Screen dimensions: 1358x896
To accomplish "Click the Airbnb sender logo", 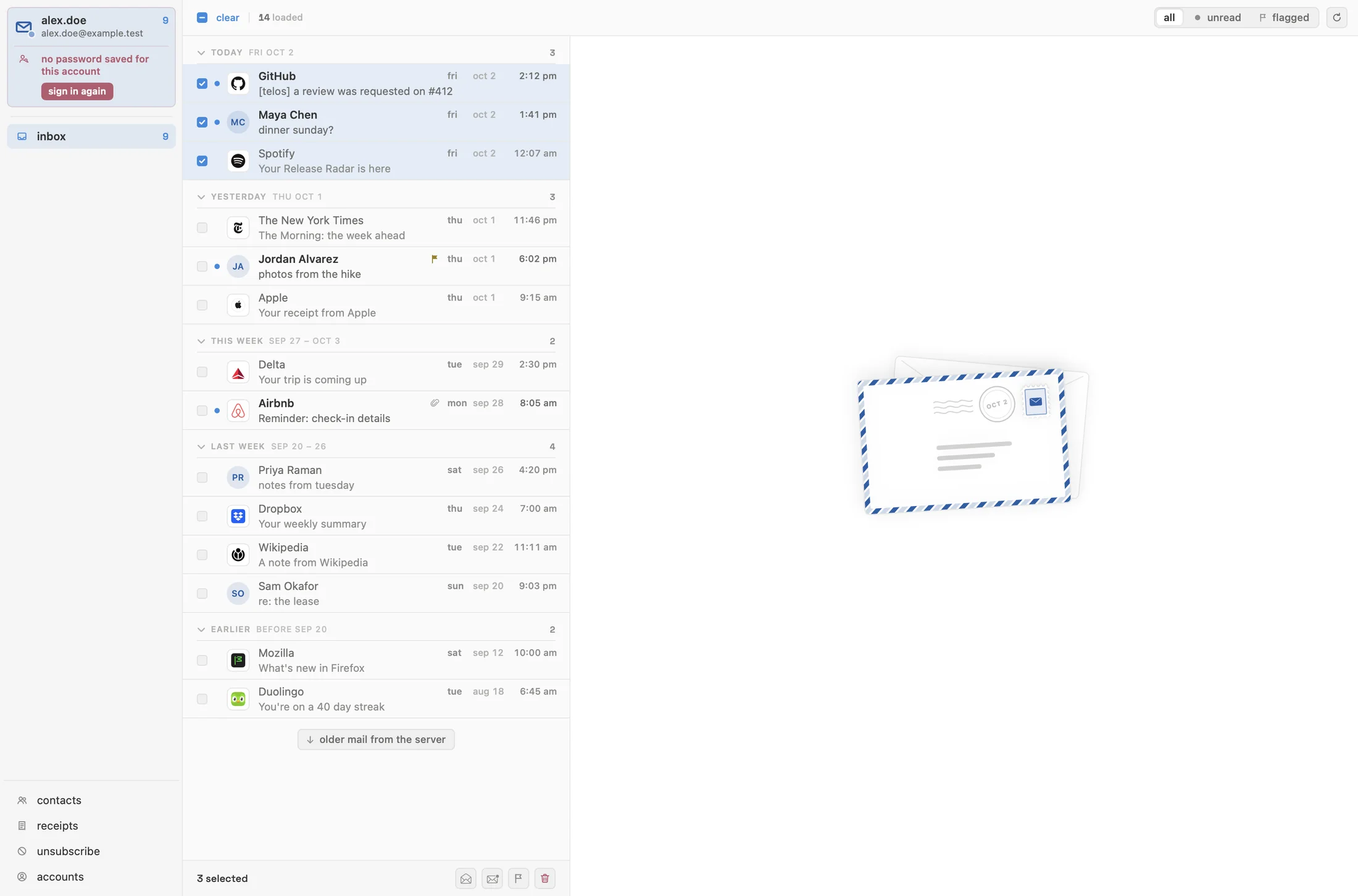I will click(x=238, y=410).
